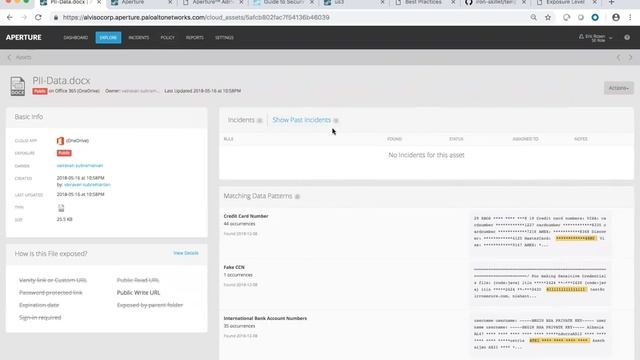Click the Expiration date exposure text
Viewport: 640px width, 360px height.
pos(39,305)
